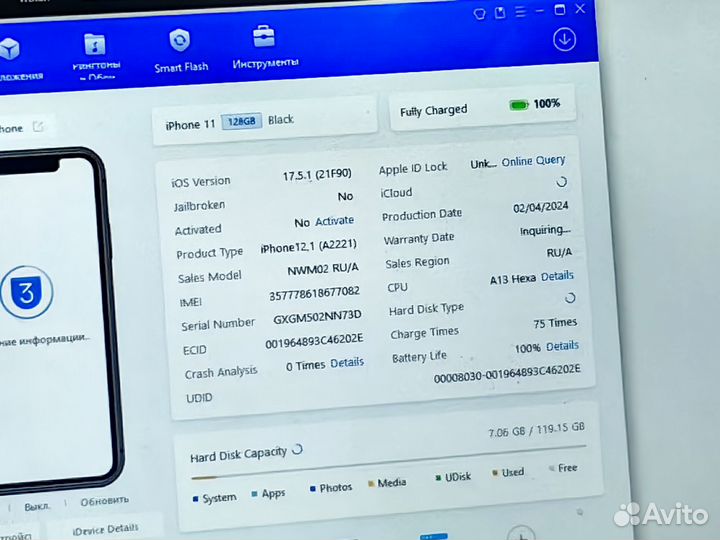Click the UDisk legend color square

(438, 478)
